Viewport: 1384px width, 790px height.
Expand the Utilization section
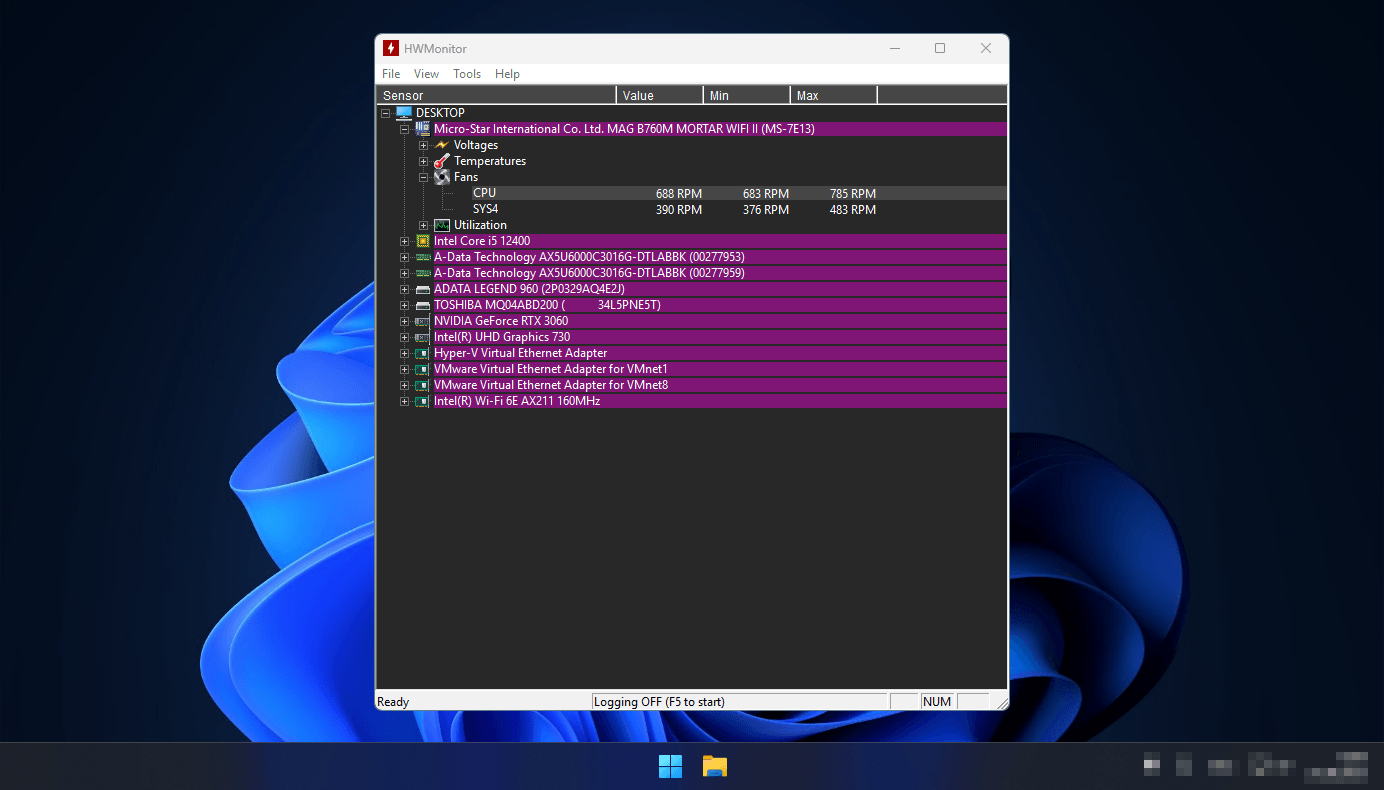[423, 225]
